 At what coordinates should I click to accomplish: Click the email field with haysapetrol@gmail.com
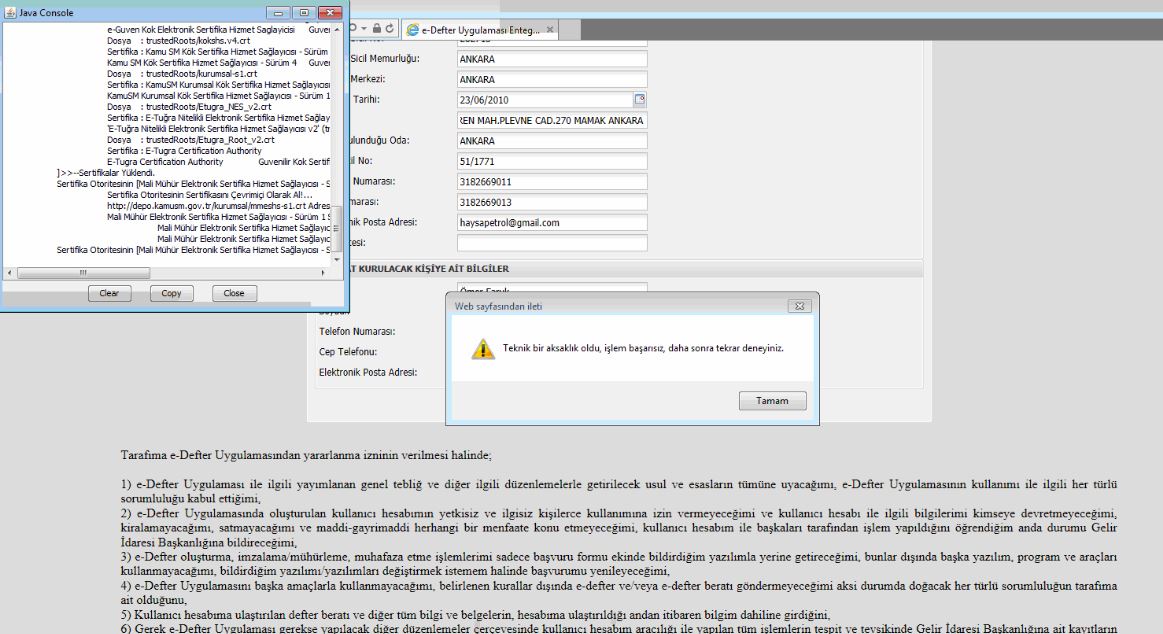coord(552,223)
